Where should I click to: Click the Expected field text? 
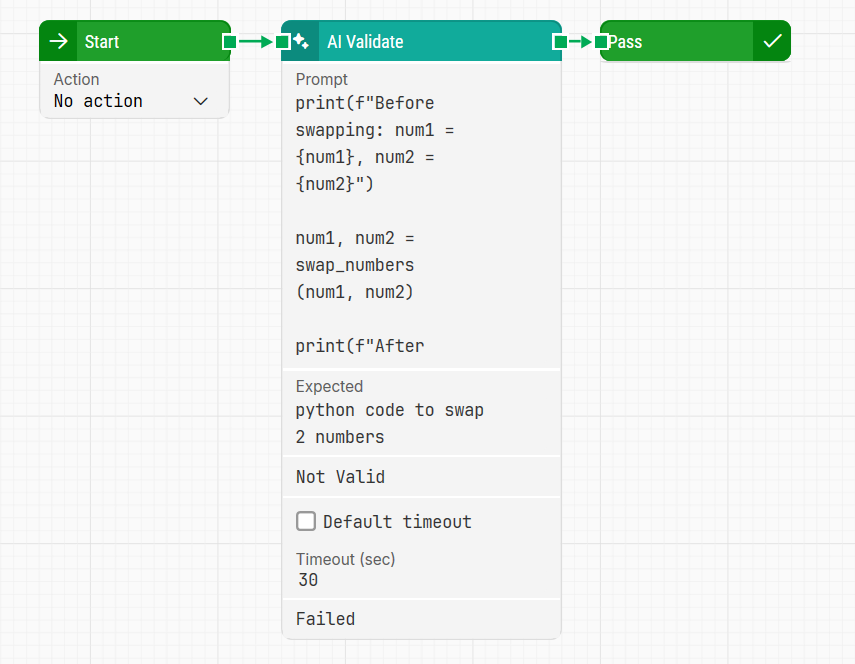pos(389,424)
